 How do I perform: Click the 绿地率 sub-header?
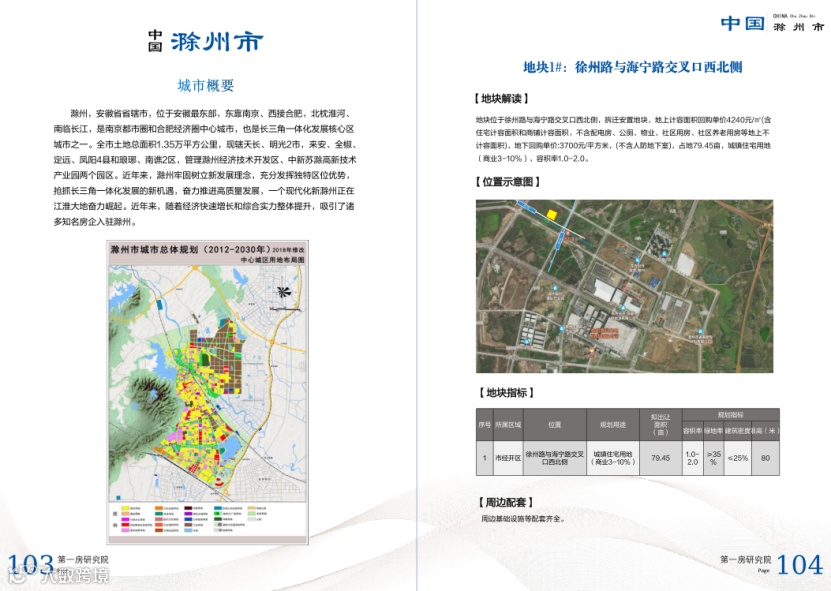click(x=713, y=431)
